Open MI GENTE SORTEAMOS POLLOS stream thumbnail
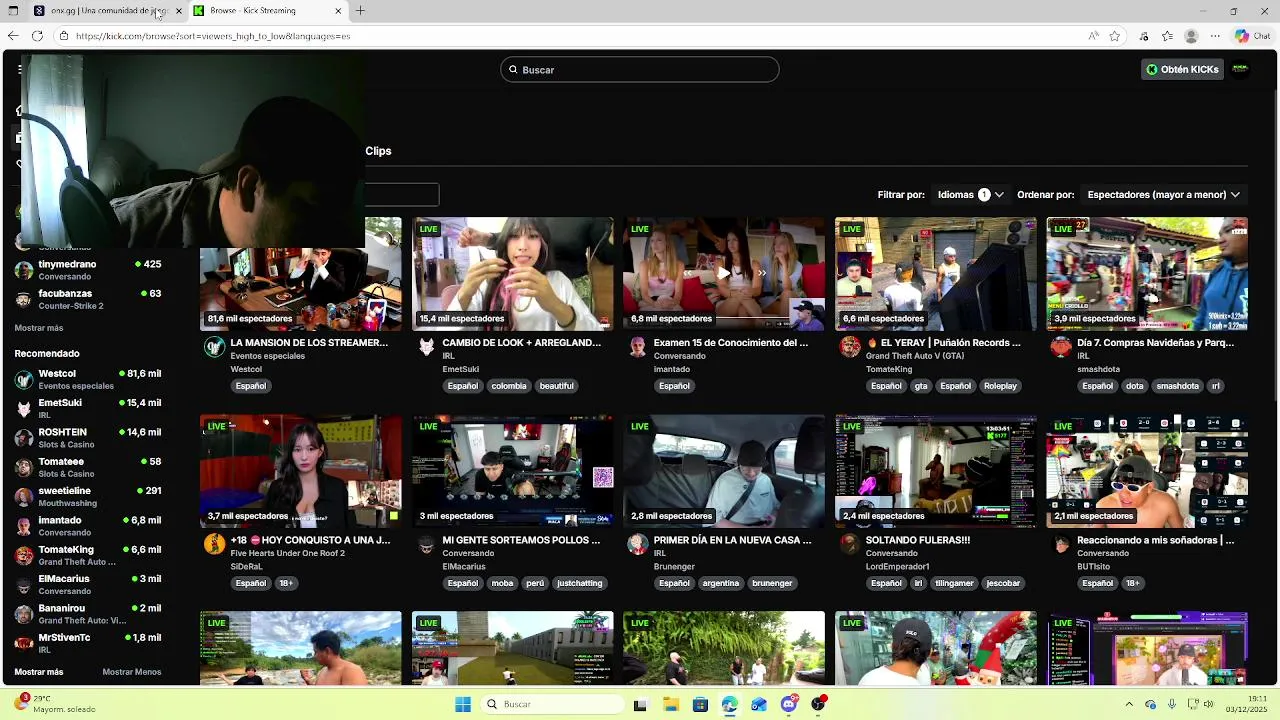 tap(513, 471)
